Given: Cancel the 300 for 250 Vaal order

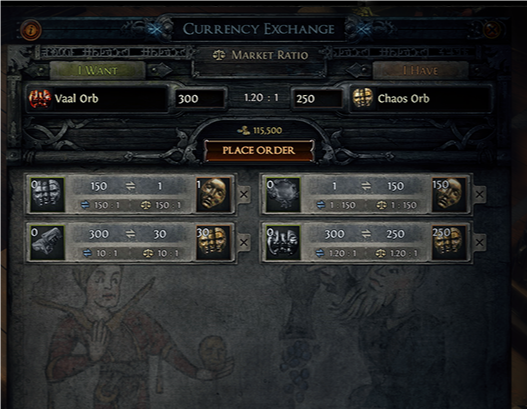Looking at the screenshot, I should pyautogui.click(x=480, y=242).
